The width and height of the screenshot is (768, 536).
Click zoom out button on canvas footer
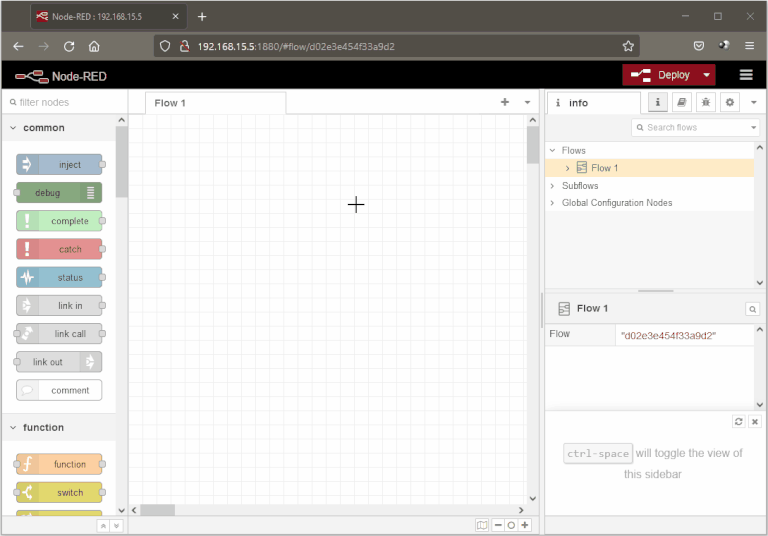pyautogui.click(x=498, y=525)
